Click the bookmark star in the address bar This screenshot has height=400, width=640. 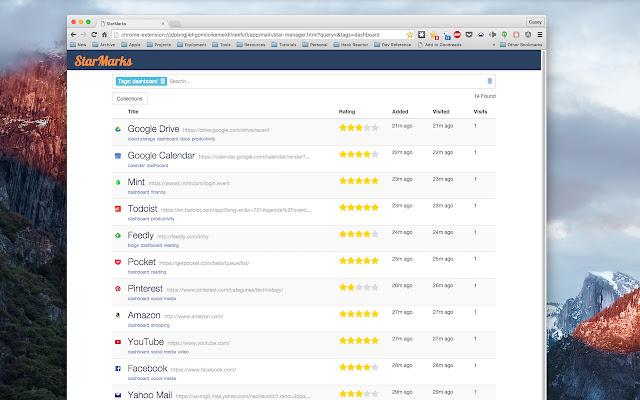[x=409, y=35]
